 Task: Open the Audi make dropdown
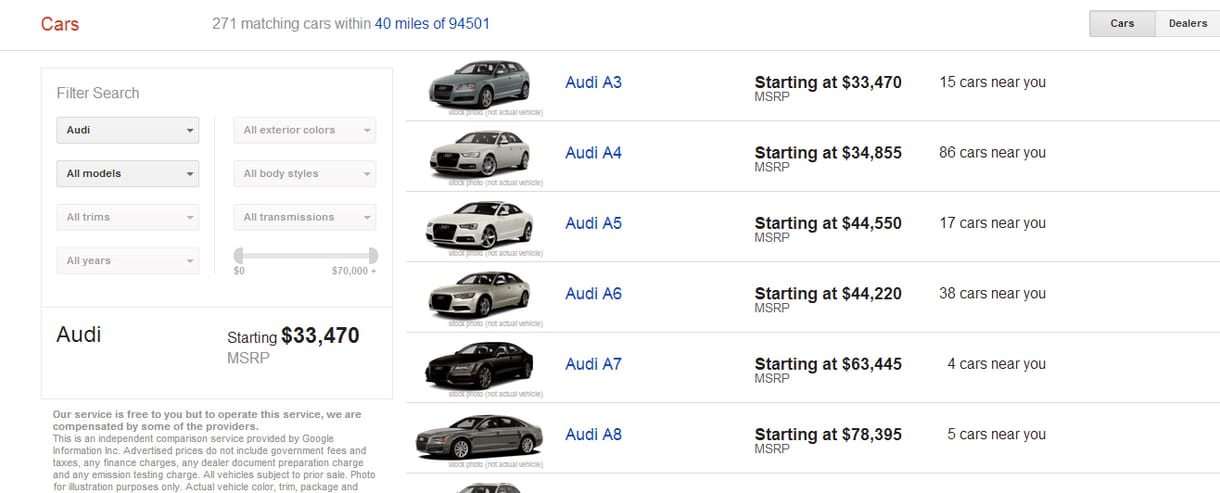(x=128, y=130)
